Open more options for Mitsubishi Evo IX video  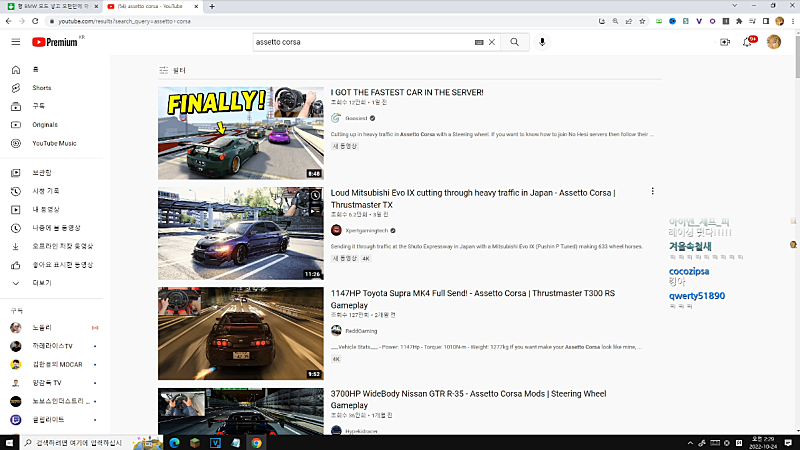[652, 191]
